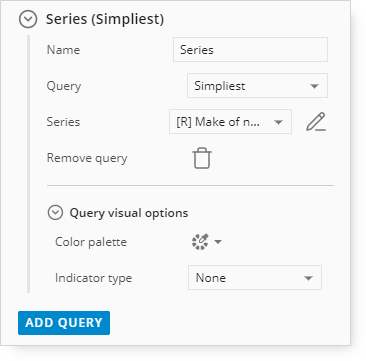Click the Series (Simpliest) section title
Image resolution: width=366 pixels, height=361 pixels.
pos(105,19)
